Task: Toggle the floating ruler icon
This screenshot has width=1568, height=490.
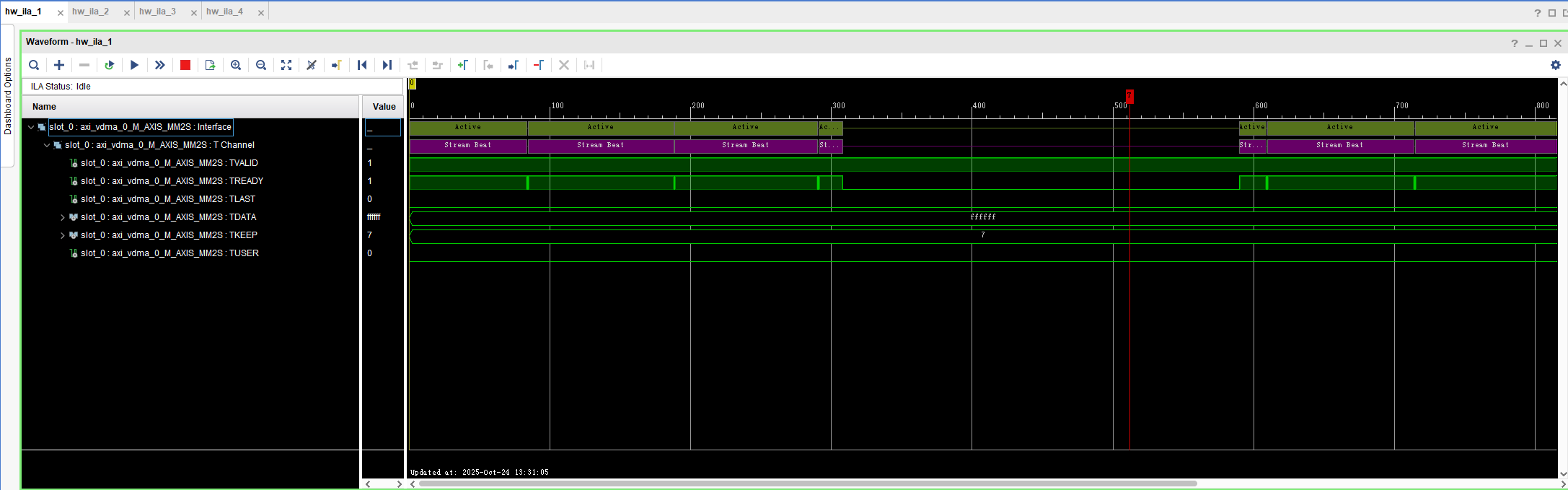Action: 589,65
